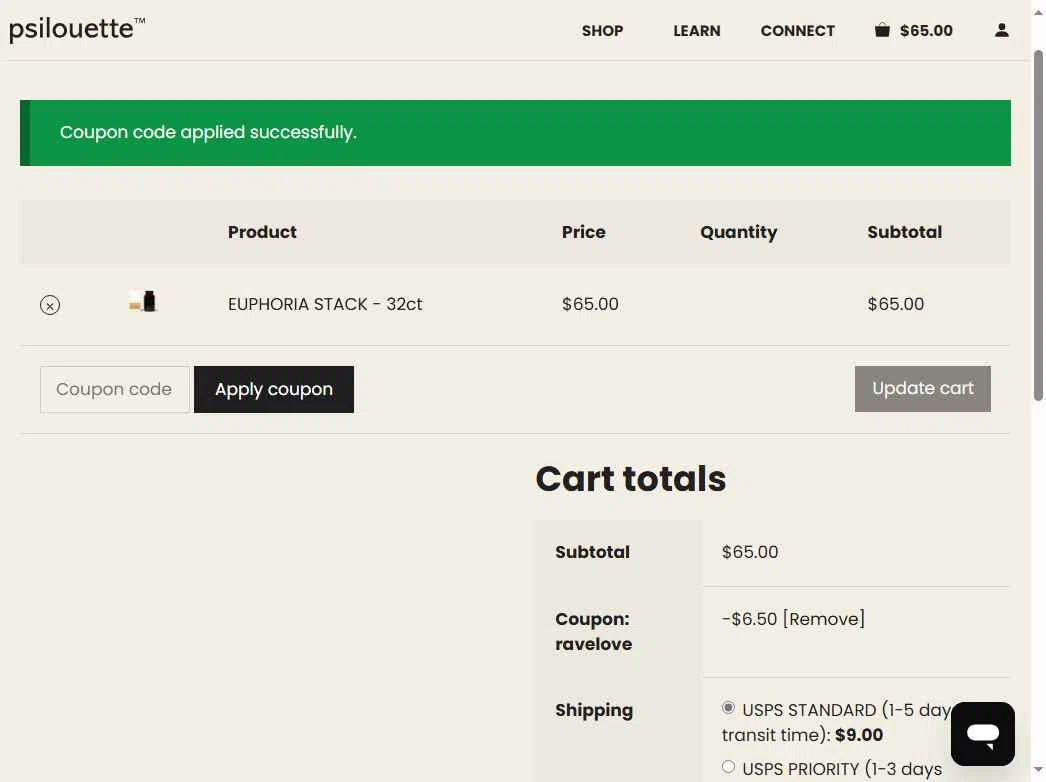
Task: Click the Update cart button
Action: click(x=923, y=388)
